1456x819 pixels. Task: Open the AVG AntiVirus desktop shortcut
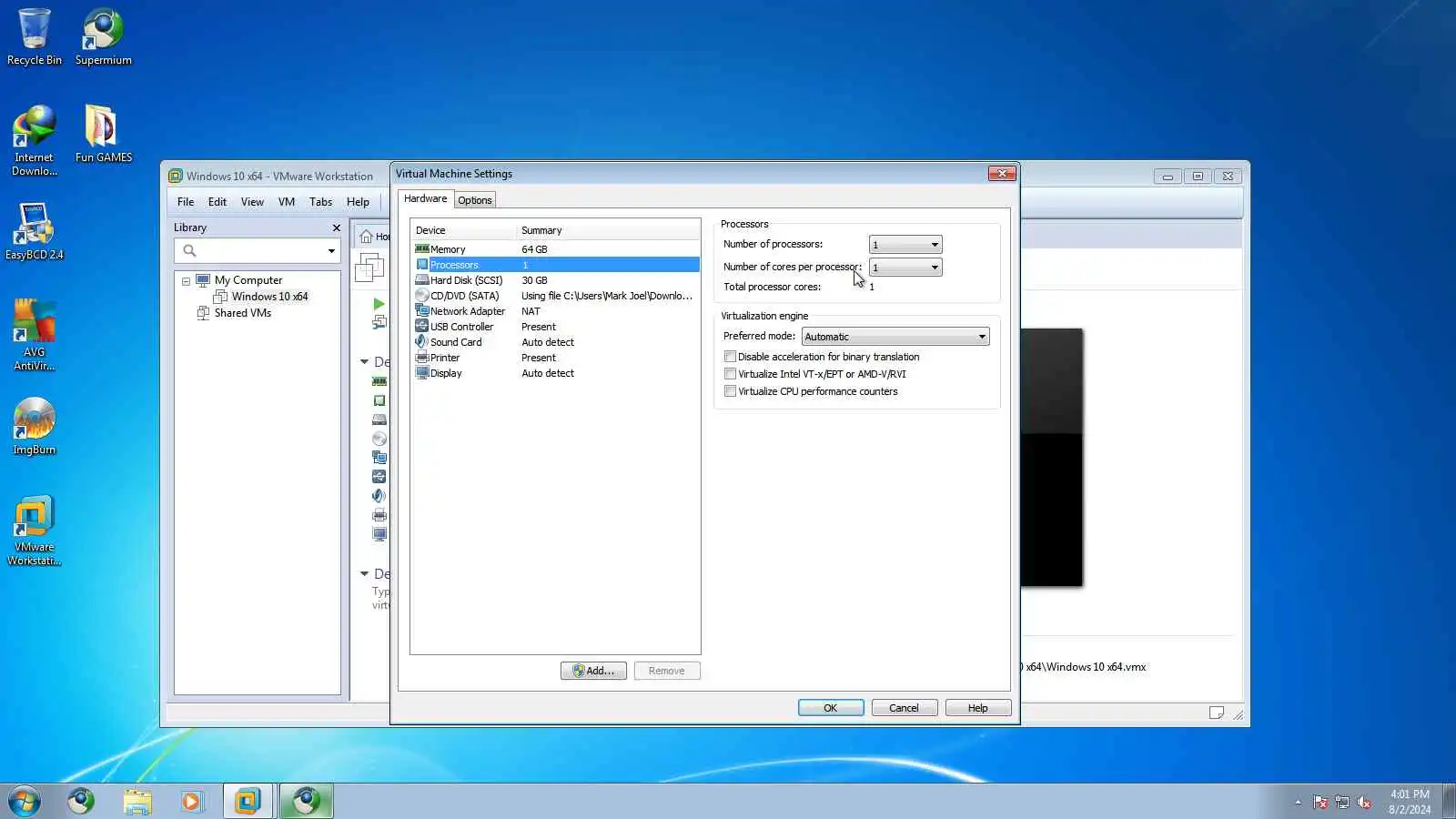pyautogui.click(x=35, y=336)
